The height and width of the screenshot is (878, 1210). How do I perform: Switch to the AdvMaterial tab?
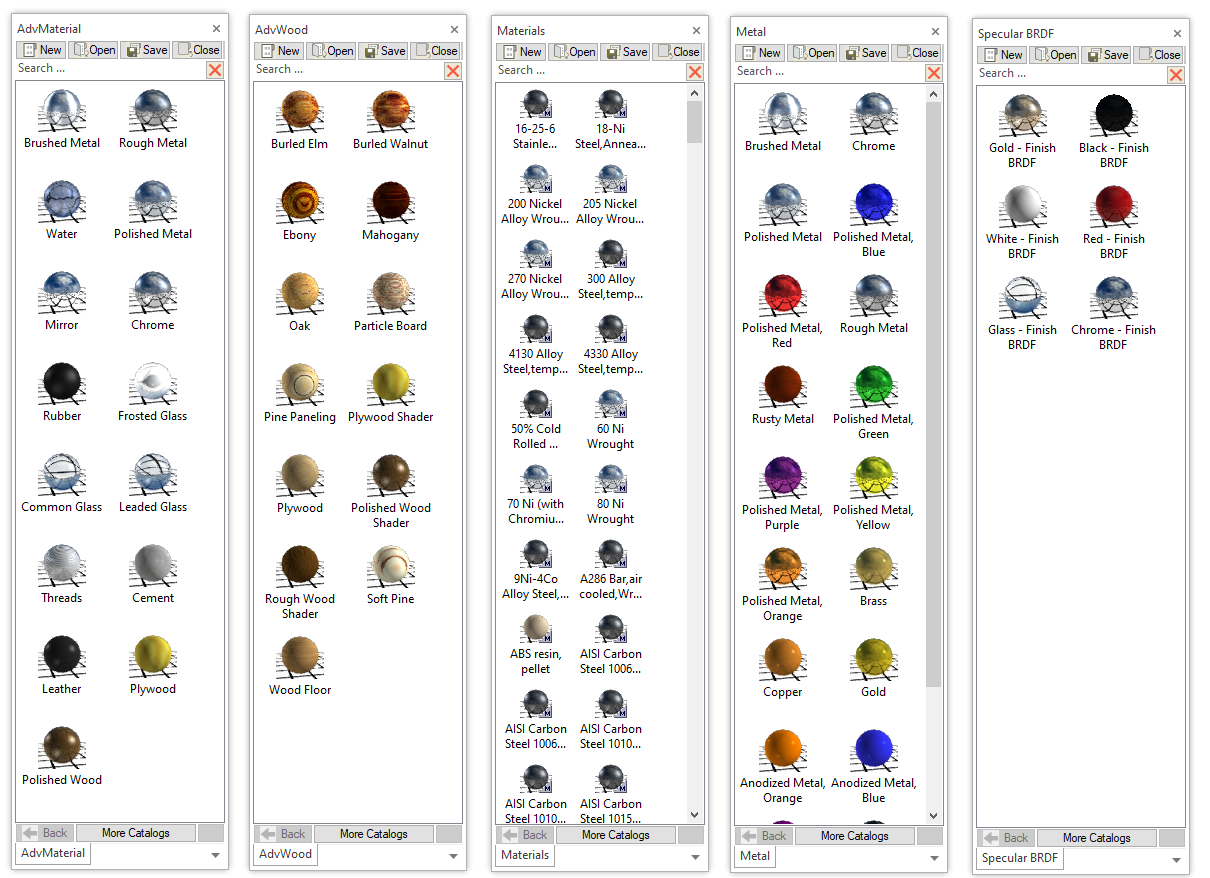click(53, 853)
